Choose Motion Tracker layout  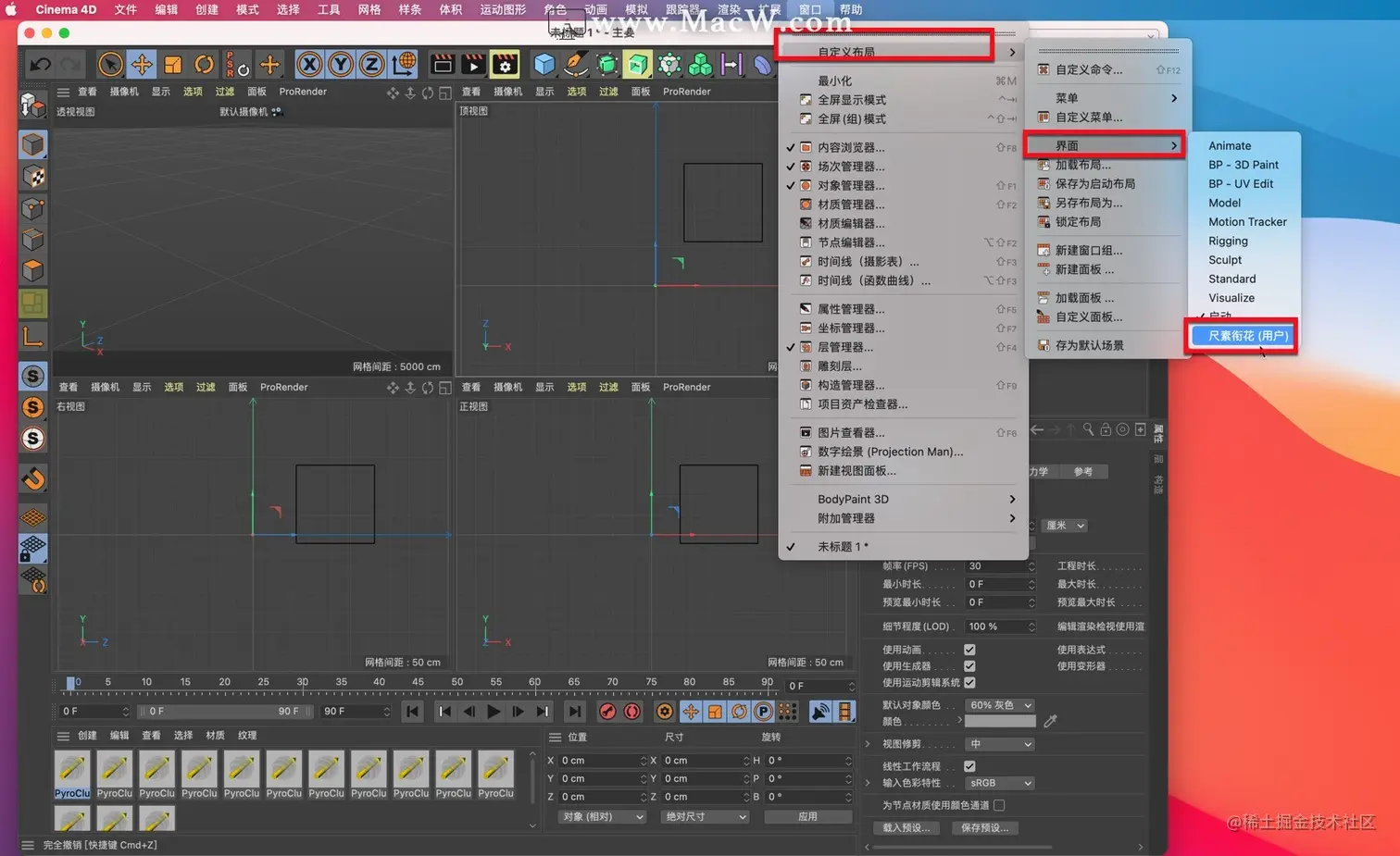[x=1247, y=222]
